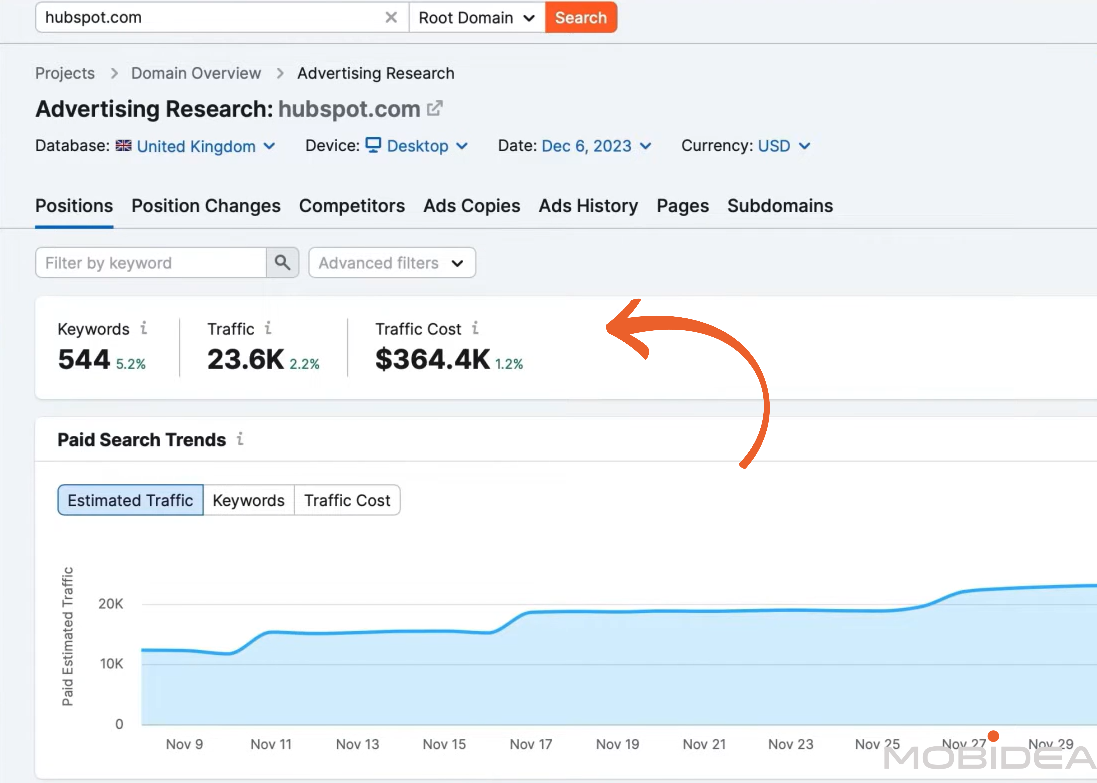Switch to the Competitors tab

352,206
